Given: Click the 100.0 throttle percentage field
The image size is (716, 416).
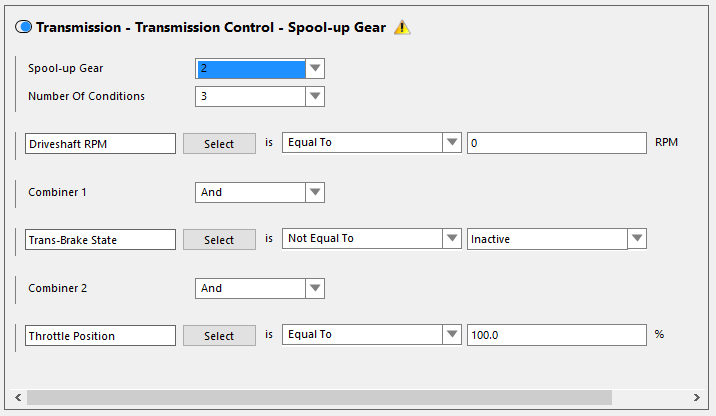Looking at the screenshot, I should 557,335.
